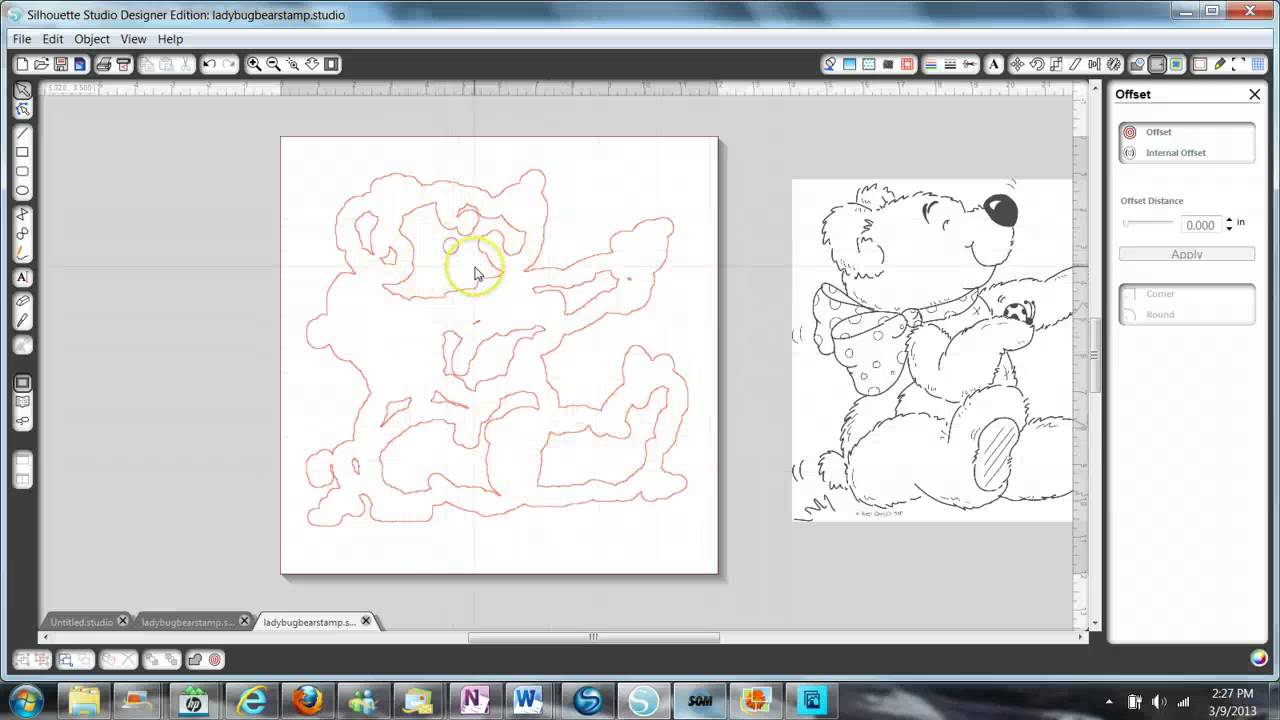Viewport: 1280px width, 720px height.
Task: Open the File menu
Action: [22, 39]
